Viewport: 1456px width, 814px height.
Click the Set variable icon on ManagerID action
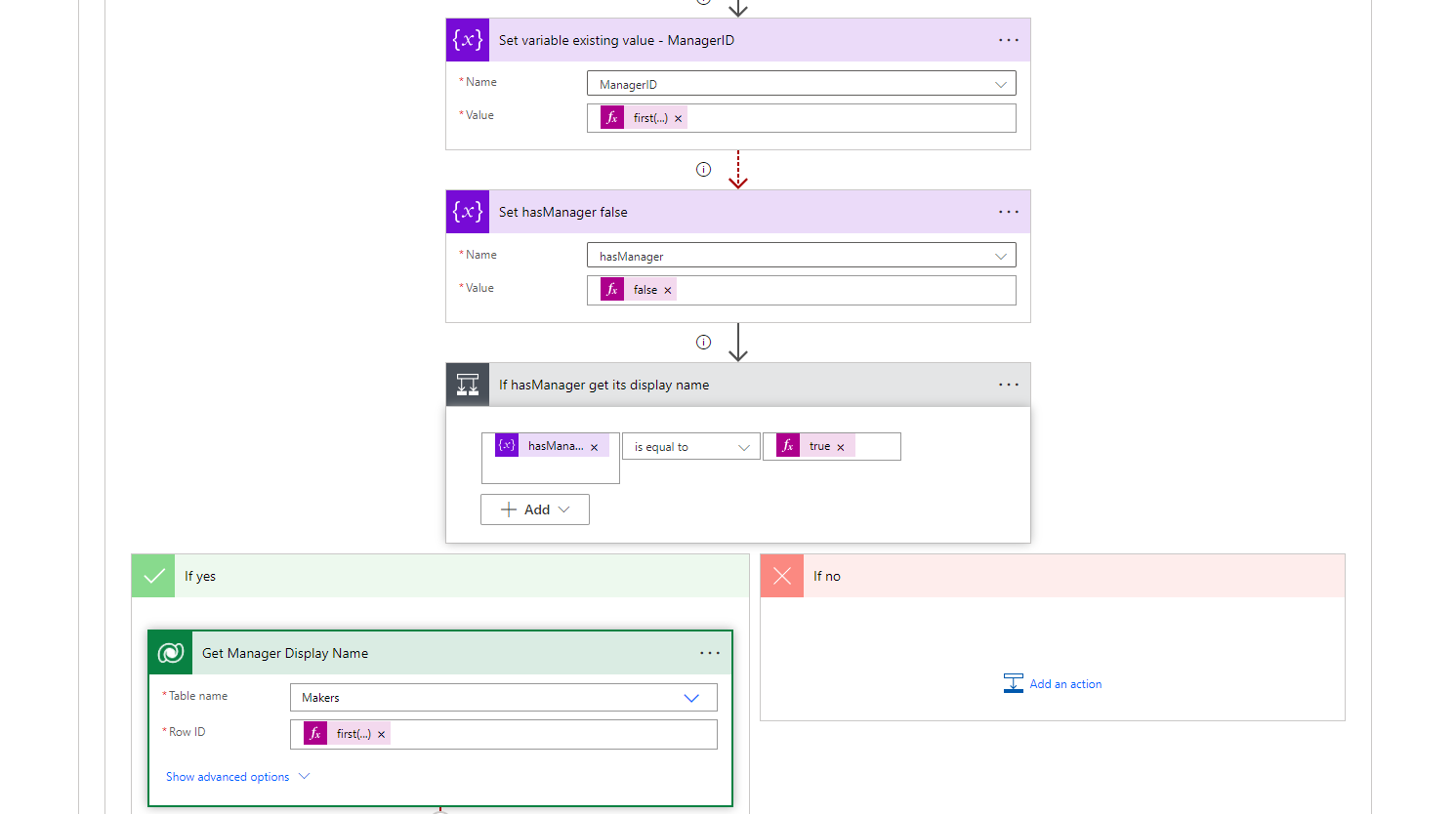click(467, 39)
